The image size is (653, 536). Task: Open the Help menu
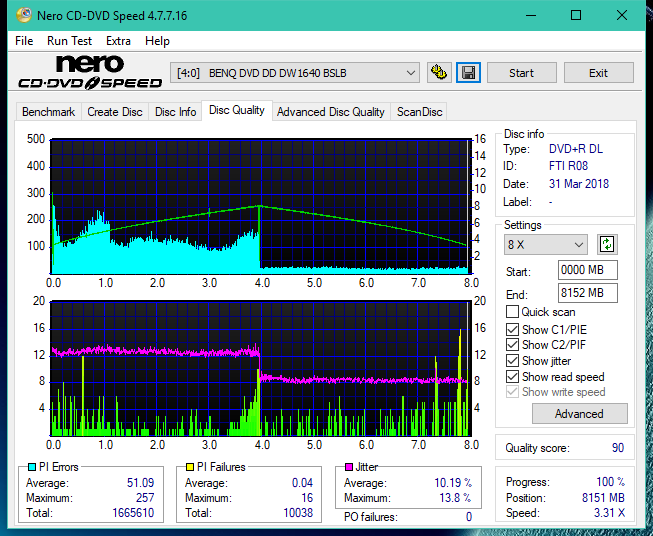coord(157,41)
